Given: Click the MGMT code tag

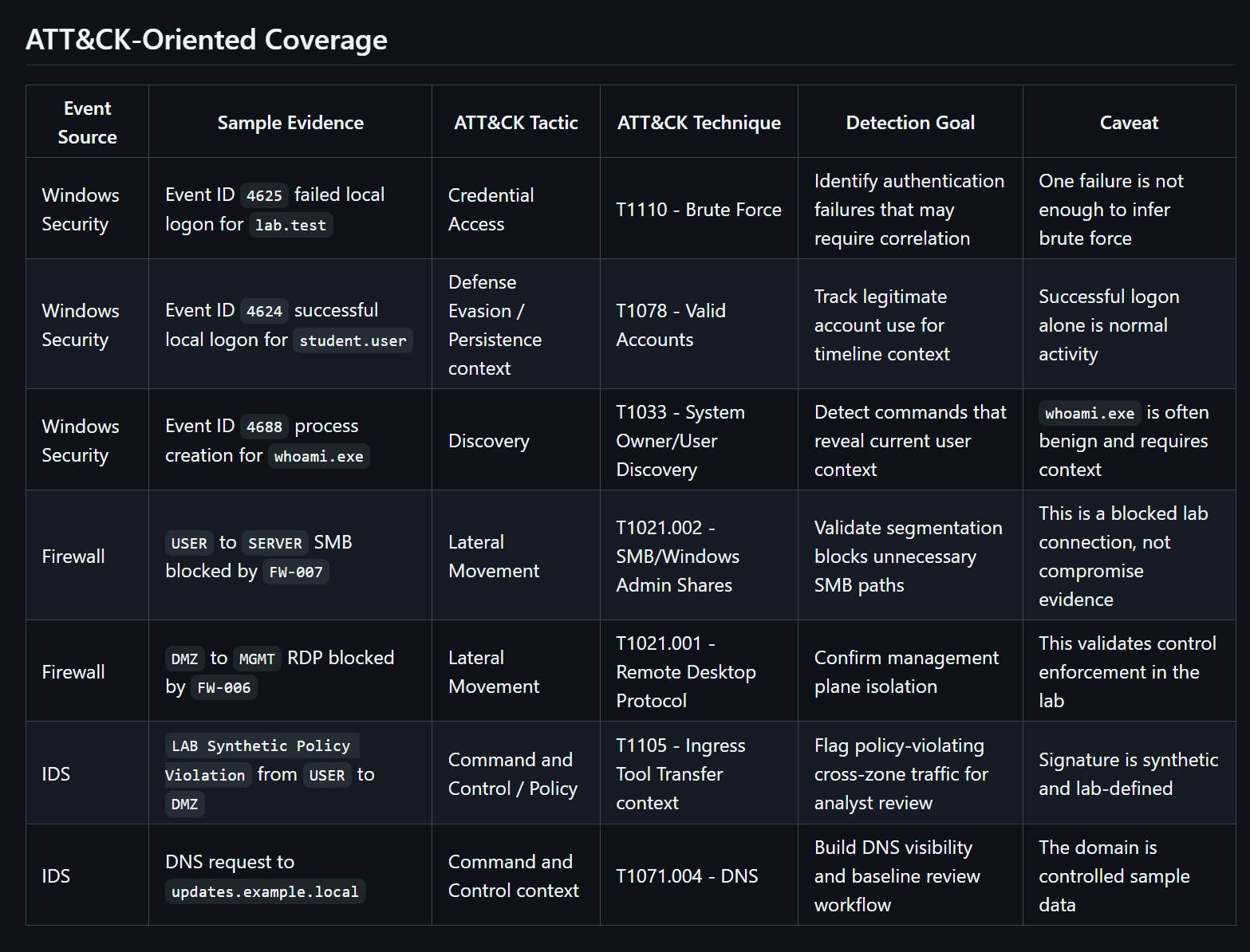Looking at the screenshot, I should tap(257, 659).
